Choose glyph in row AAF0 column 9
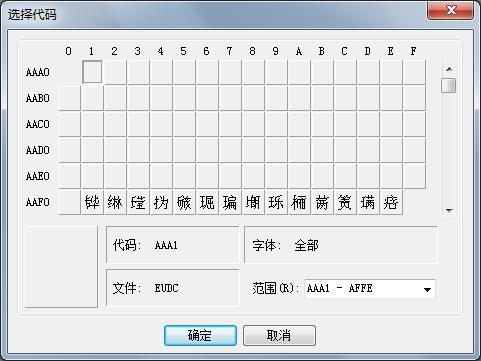Viewport: 481px width, 361px height. [x=276, y=202]
